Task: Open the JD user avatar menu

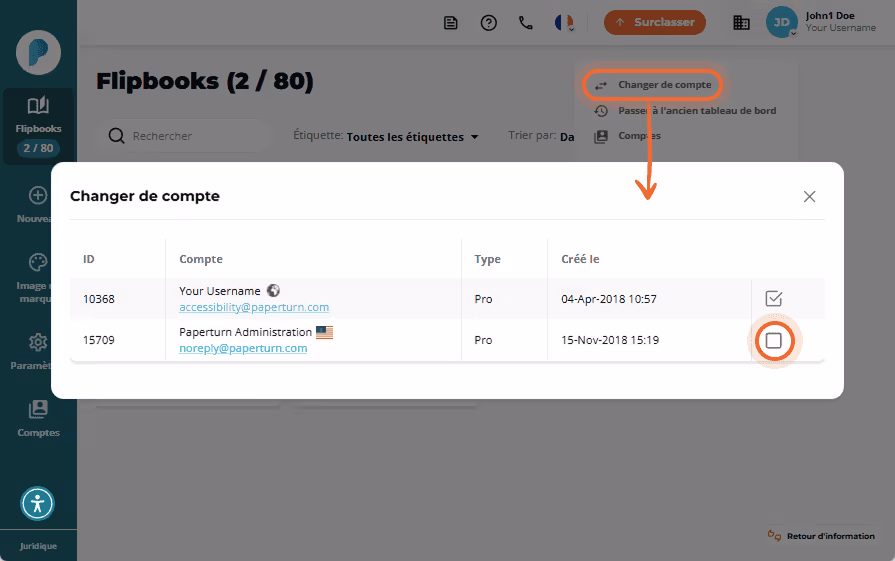Action: pos(781,22)
